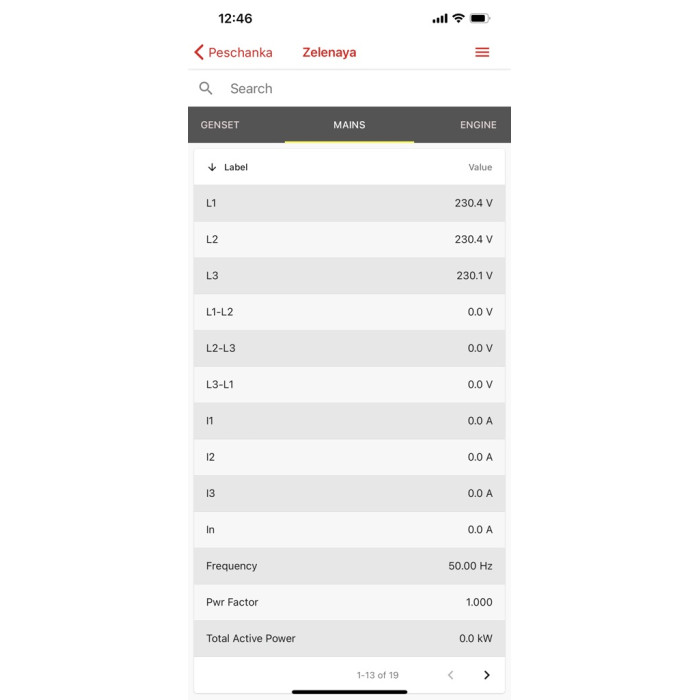Viewport: 700px width, 700px height.
Task: Go back to Peschanka
Action: (240, 53)
